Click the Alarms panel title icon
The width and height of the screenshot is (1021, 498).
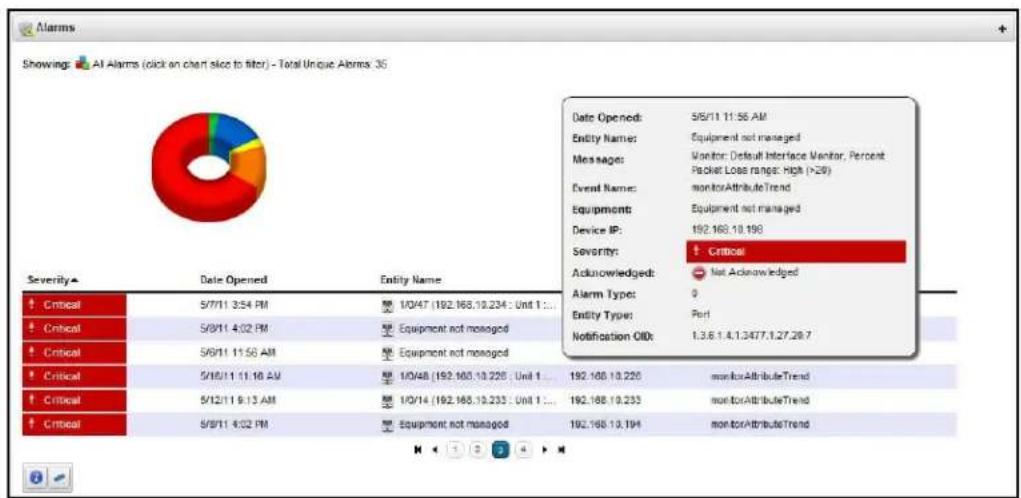25,28
